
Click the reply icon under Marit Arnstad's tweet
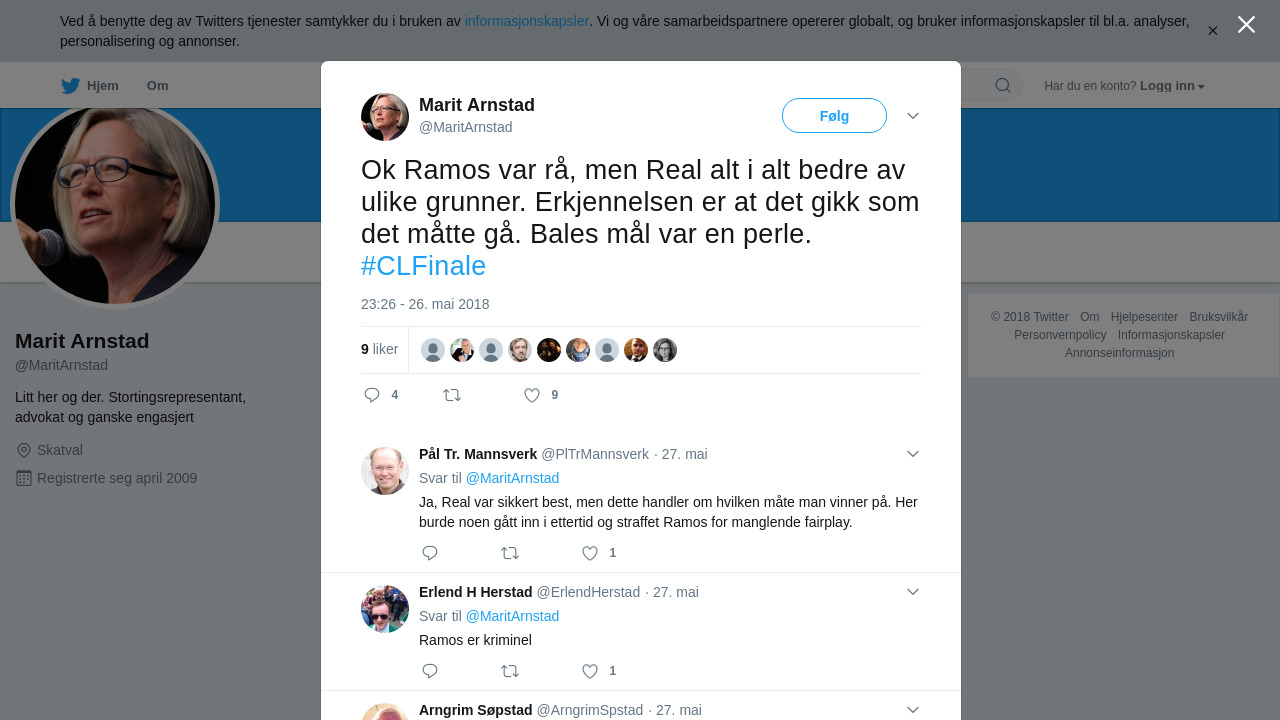coord(372,395)
